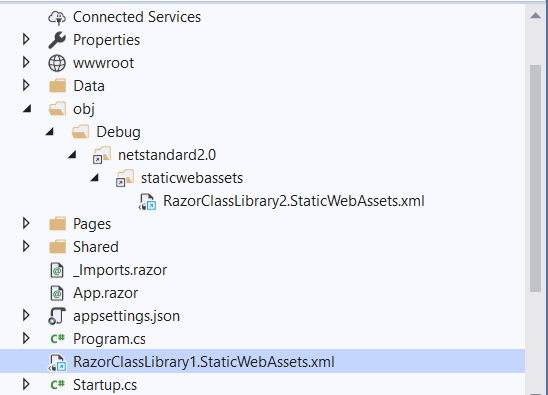Click the wwwroot globe icon
The width and height of the screenshot is (548, 395).
coord(57,63)
